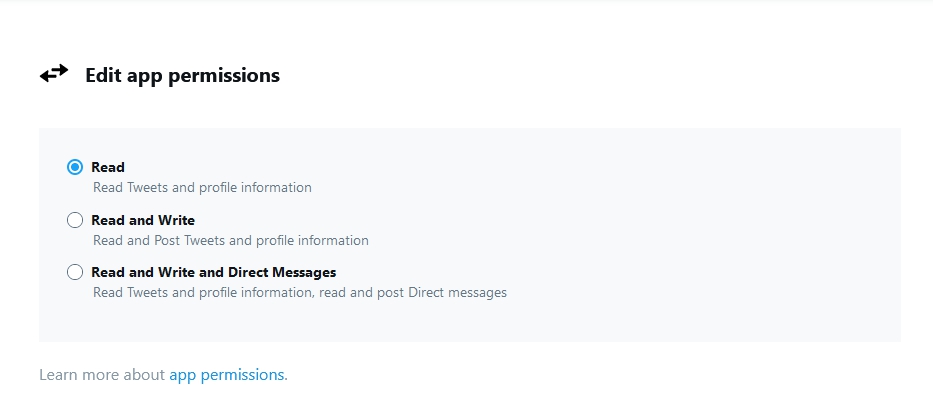Click the description mentioning Direct messages
The image size is (933, 413).
click(299, 293)
